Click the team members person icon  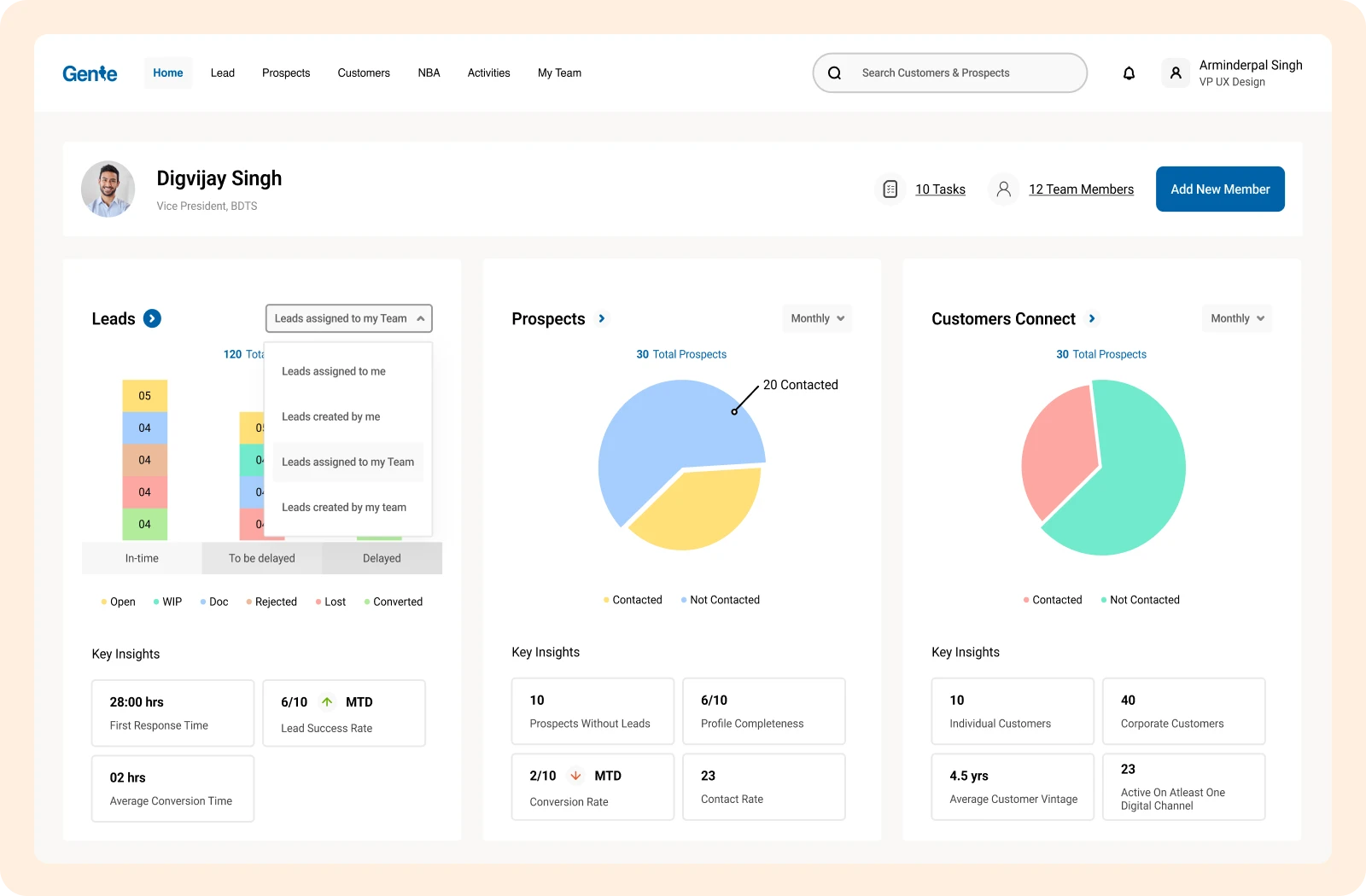tap(1004, 189)
